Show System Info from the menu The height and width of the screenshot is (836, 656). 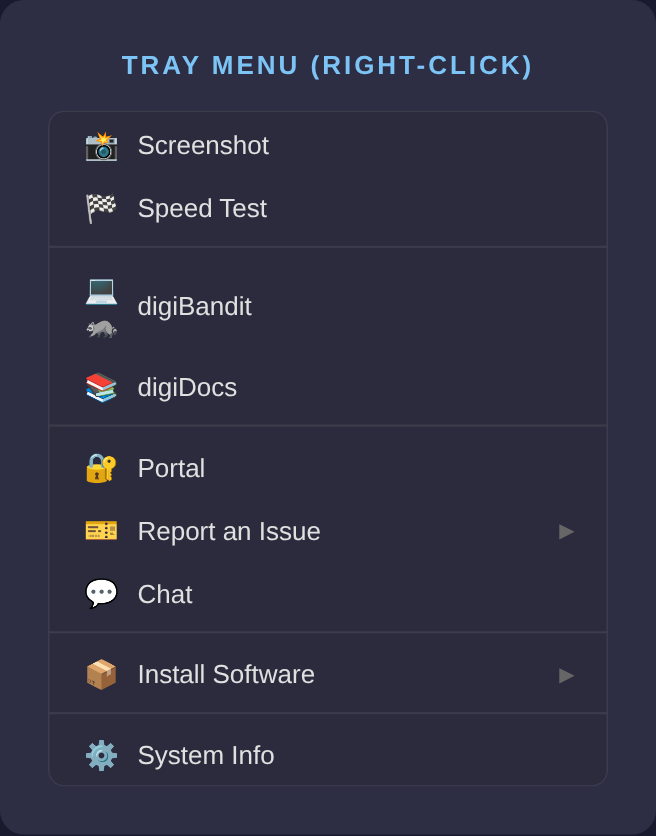[206, 756]
